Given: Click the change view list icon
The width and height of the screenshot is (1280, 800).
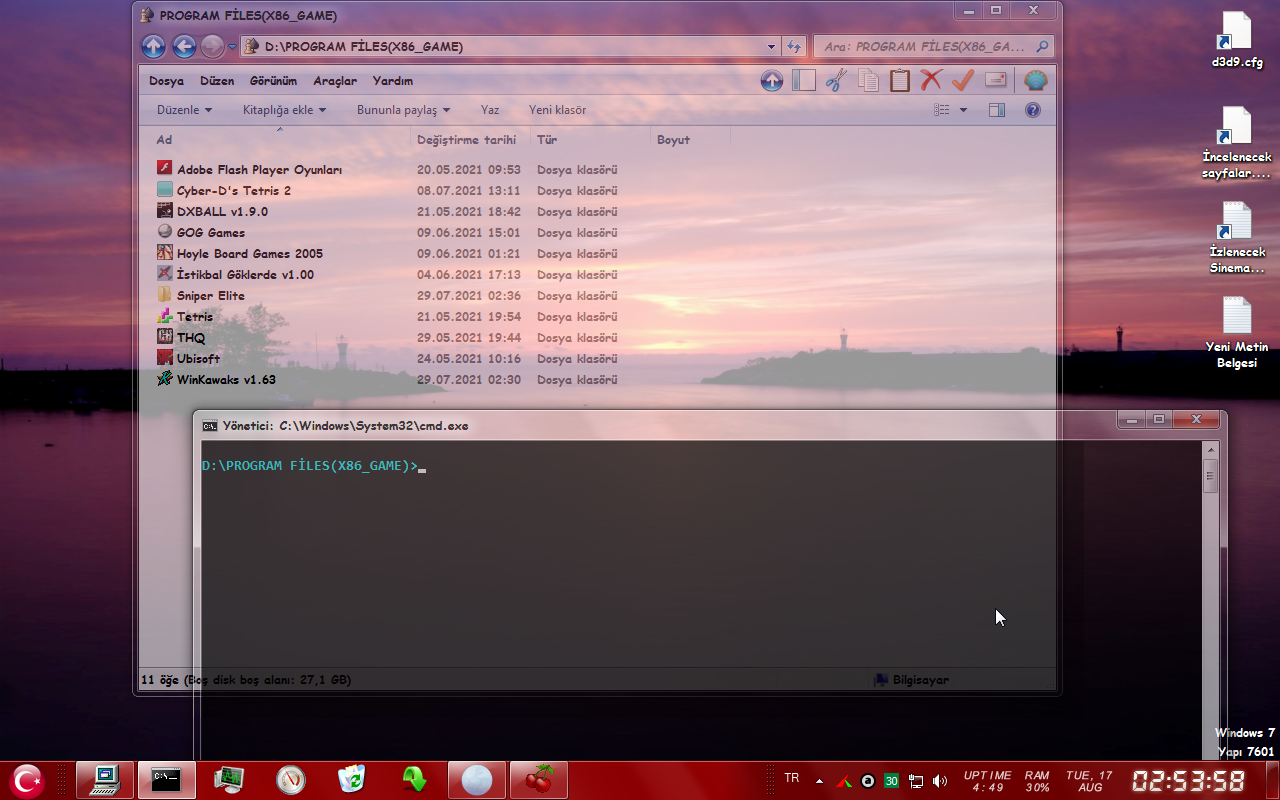Looking at the screenshot, I should (x=941, y=110).
